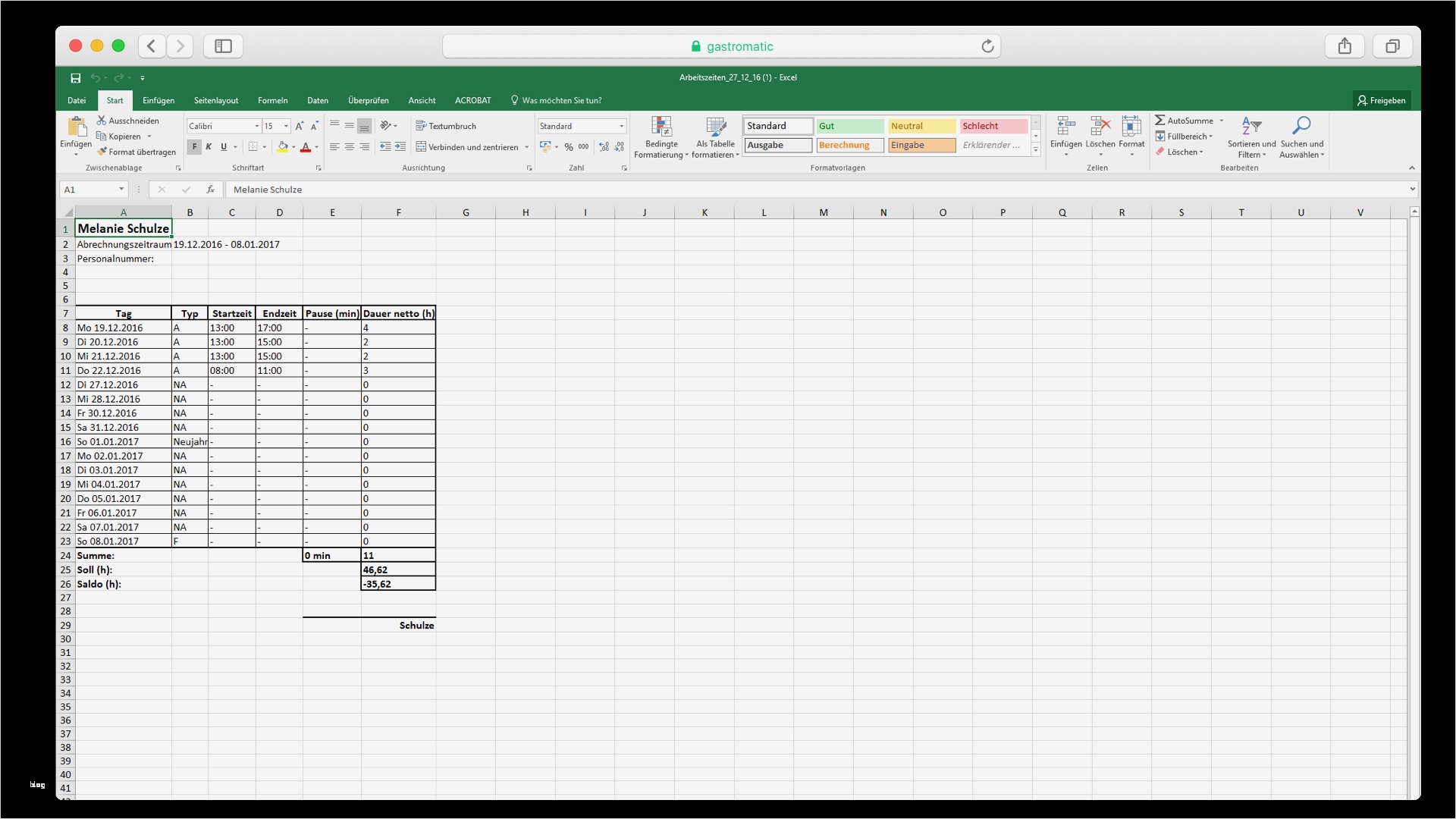The image size is (1456, 819).
Task: Click the 000 thousands separator icon
Action: point(582,146)
